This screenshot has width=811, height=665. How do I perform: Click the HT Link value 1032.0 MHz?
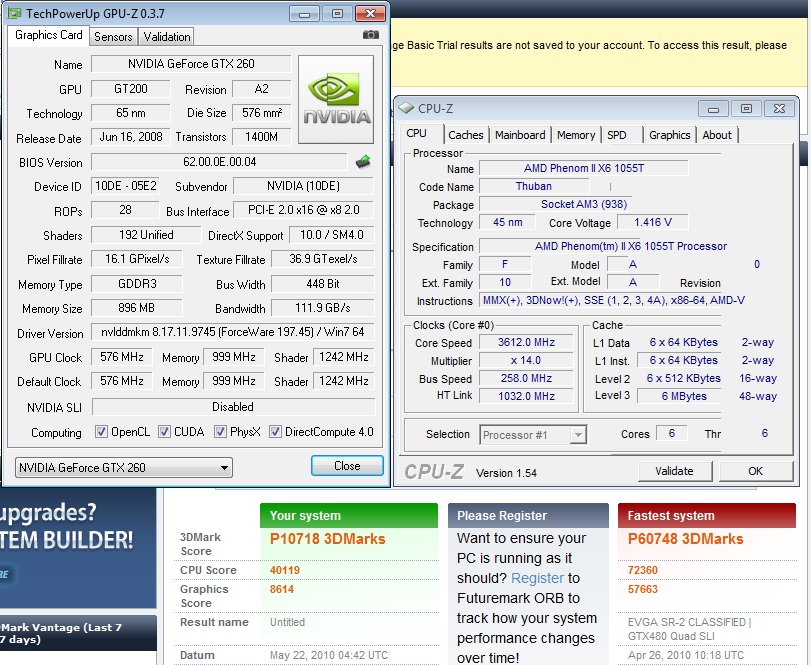[527, 396]
